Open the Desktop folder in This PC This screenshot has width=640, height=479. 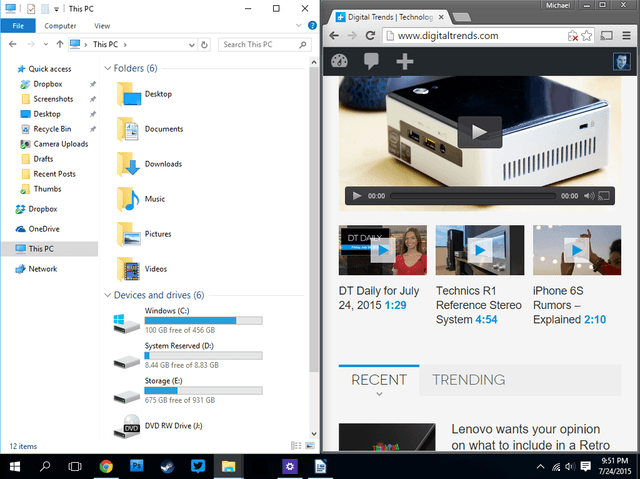[145, 94]
